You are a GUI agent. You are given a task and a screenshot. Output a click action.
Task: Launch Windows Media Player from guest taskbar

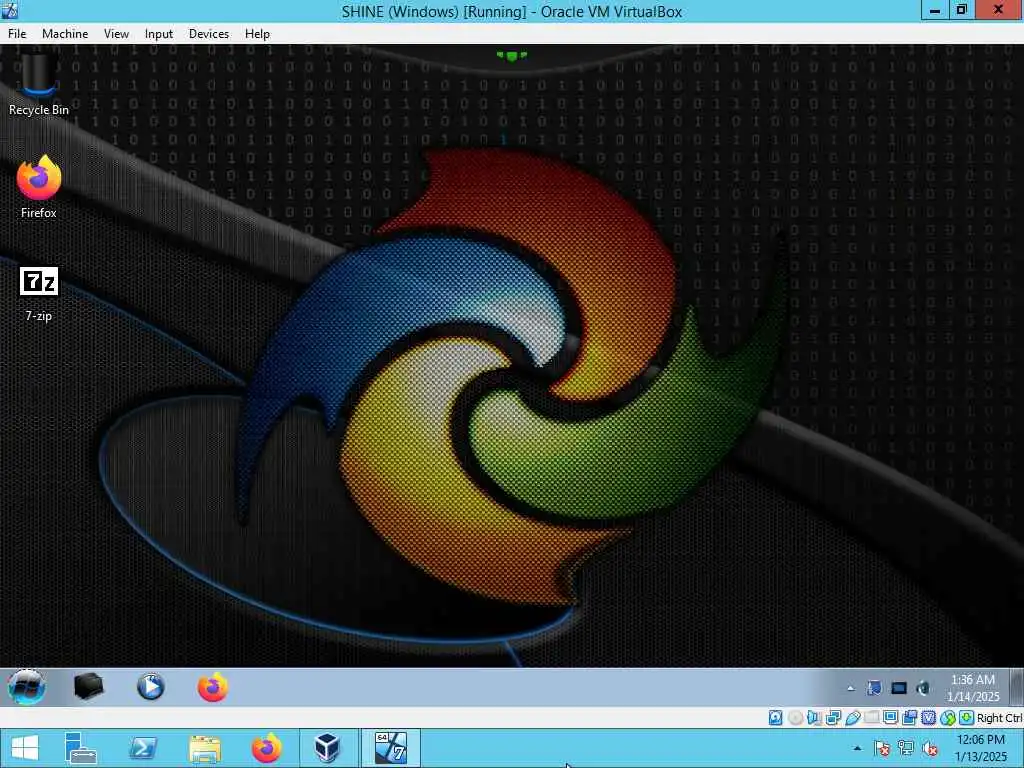151,687
